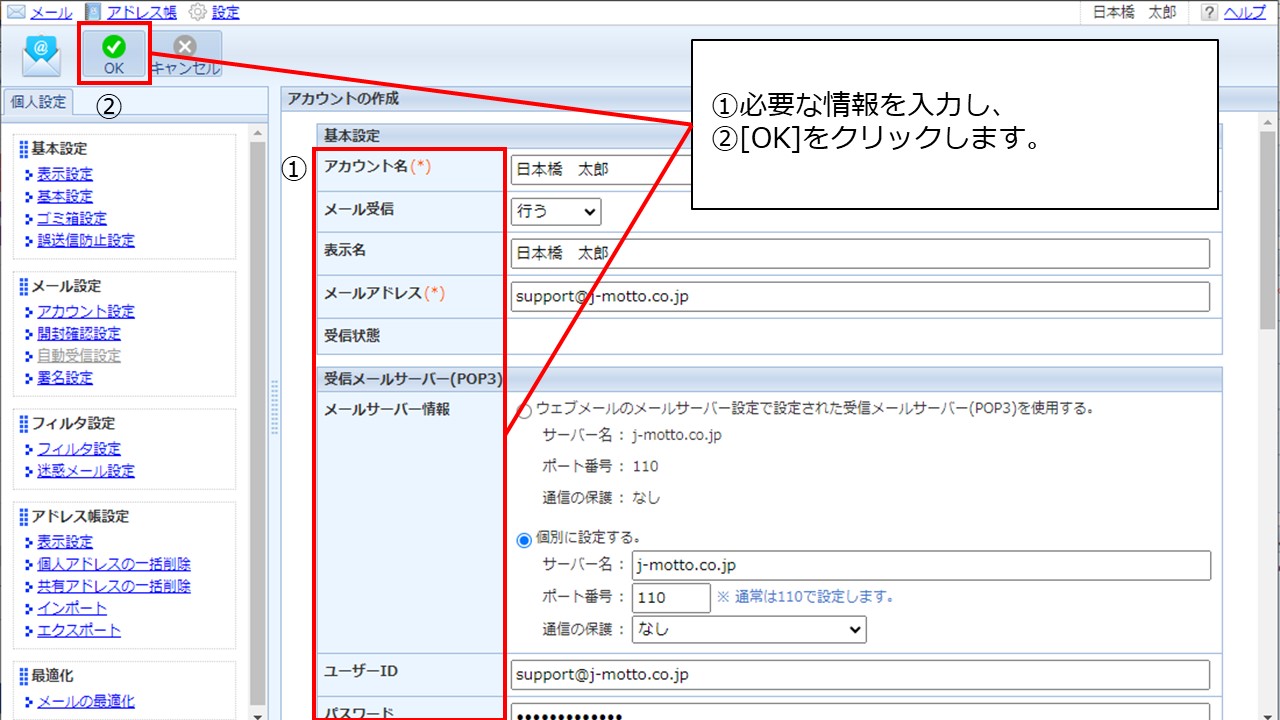Open フィルタ設定 link in sidebar
1280x720 pixels.
[x=79, y=449]
